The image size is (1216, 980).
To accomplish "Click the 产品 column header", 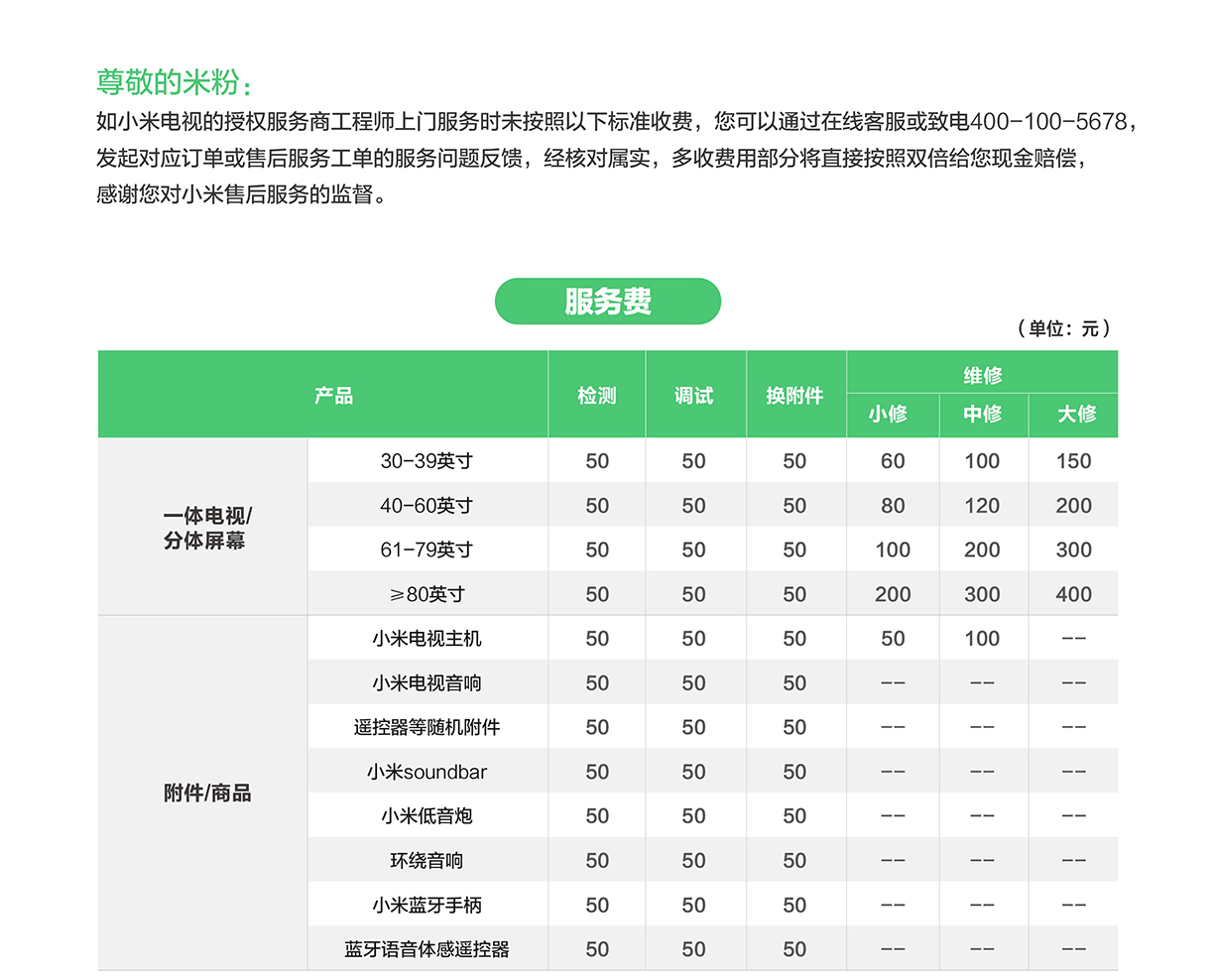I will pos(333,396).
